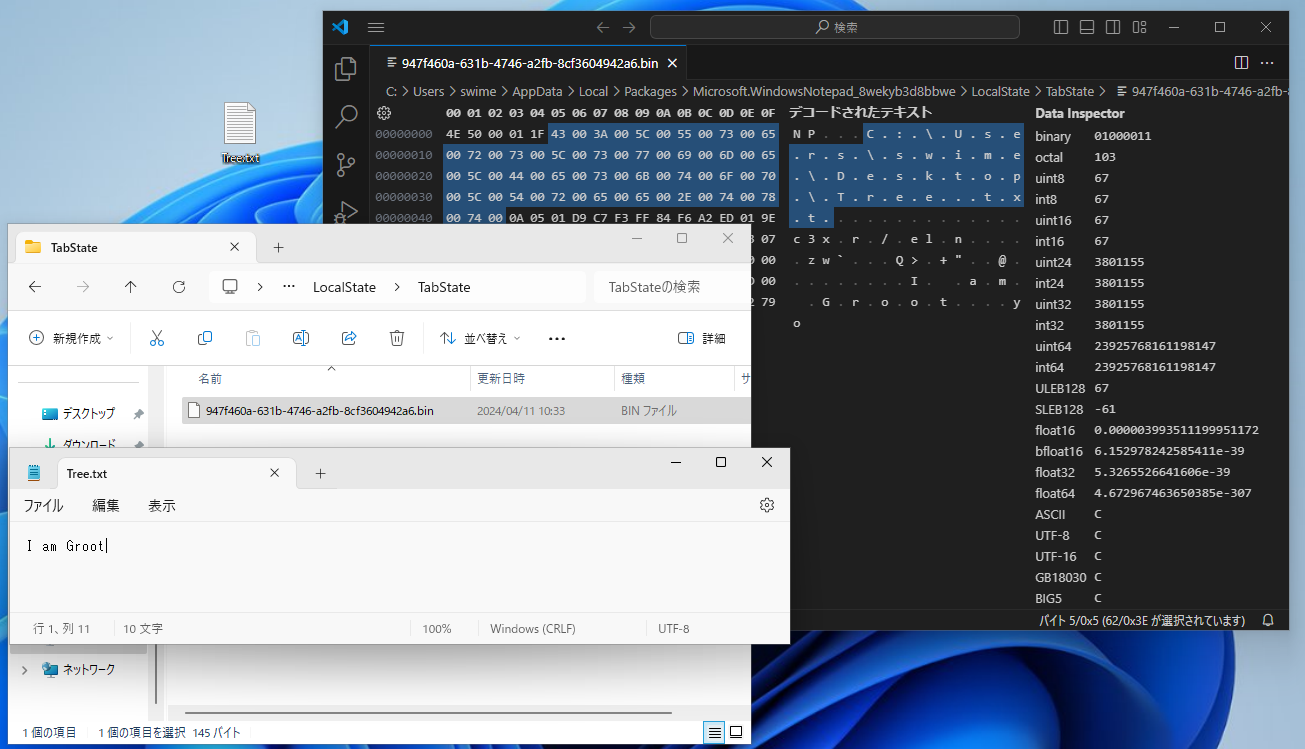Open VS Code Search view icon
Image resolution: width=1305 pixels, height=749 pixels.
point(346,117)
